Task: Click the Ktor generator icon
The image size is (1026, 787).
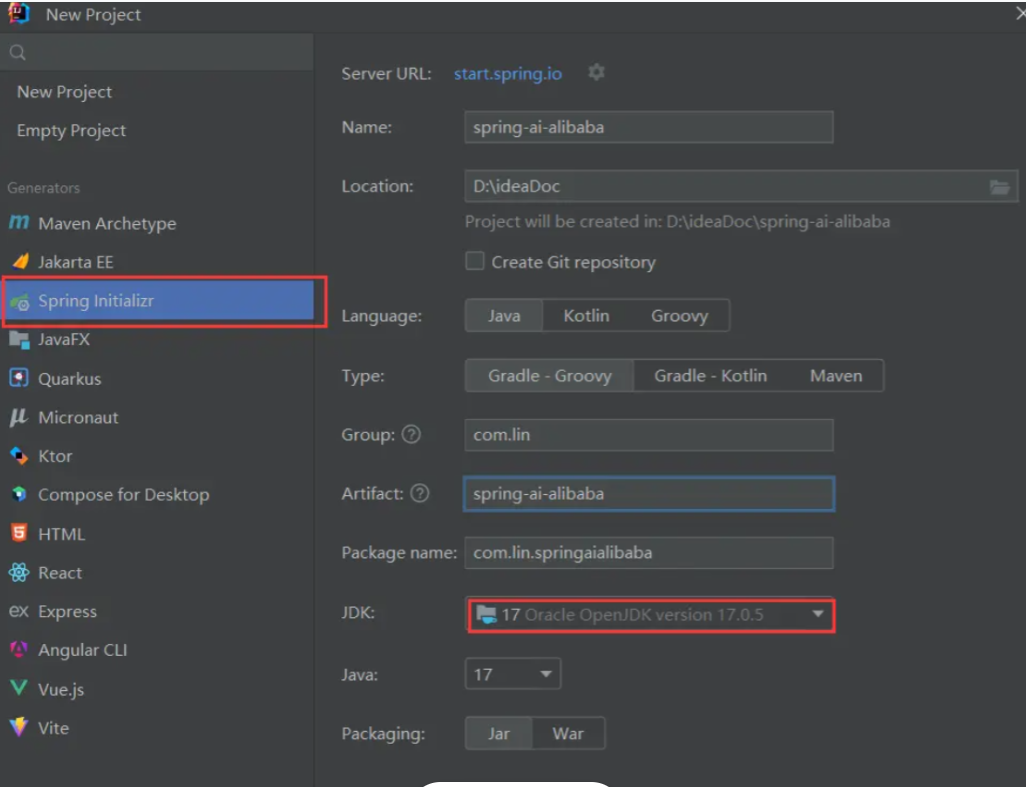Action: [x=19, y=456]
